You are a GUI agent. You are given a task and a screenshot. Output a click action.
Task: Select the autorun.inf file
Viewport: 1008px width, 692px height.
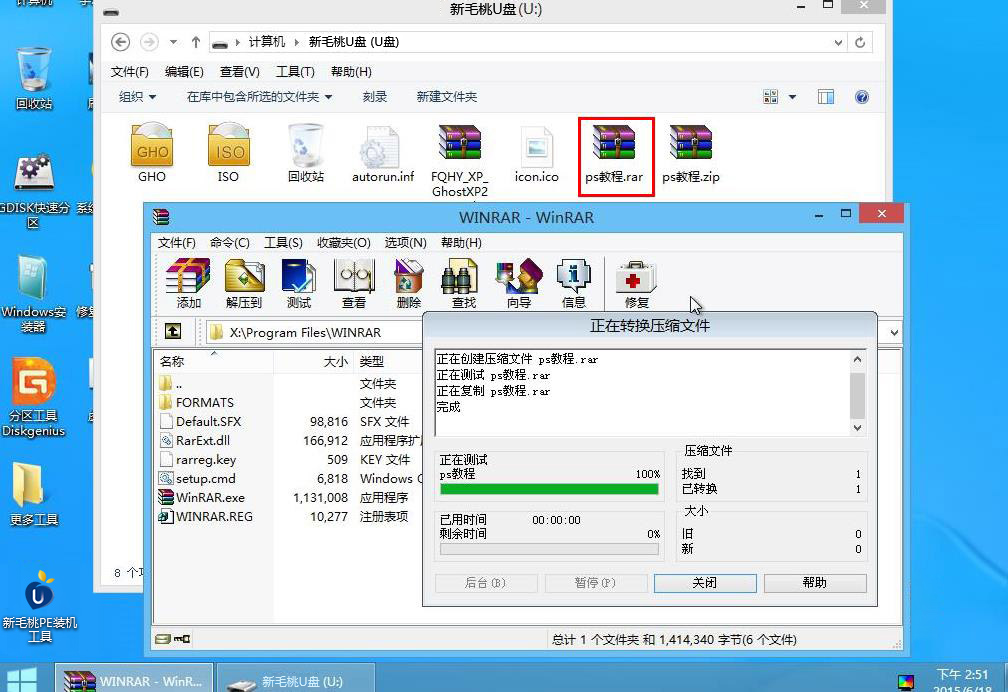pyautogui.click(x=382, y=154)
